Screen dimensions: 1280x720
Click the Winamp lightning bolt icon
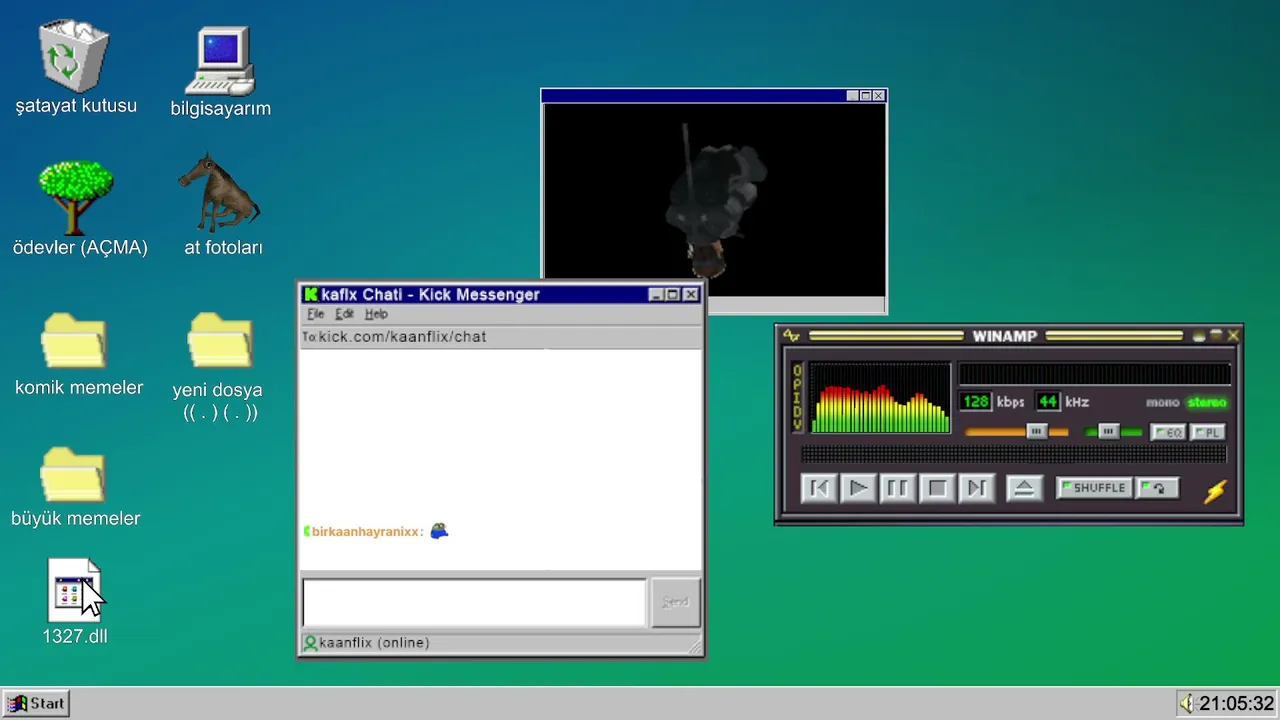[1215, 491]
